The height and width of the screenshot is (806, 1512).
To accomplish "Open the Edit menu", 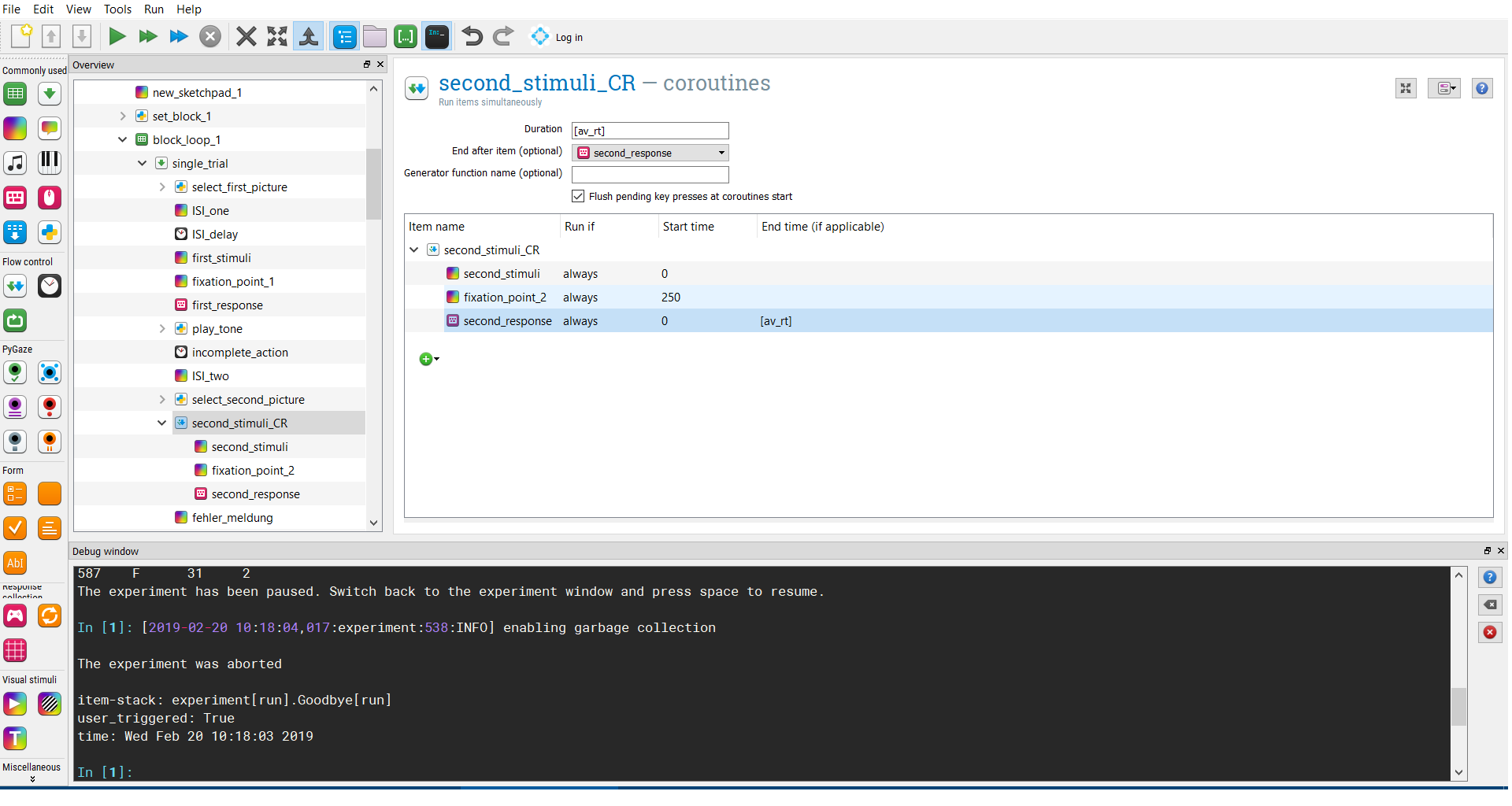I will coord(43,9).
